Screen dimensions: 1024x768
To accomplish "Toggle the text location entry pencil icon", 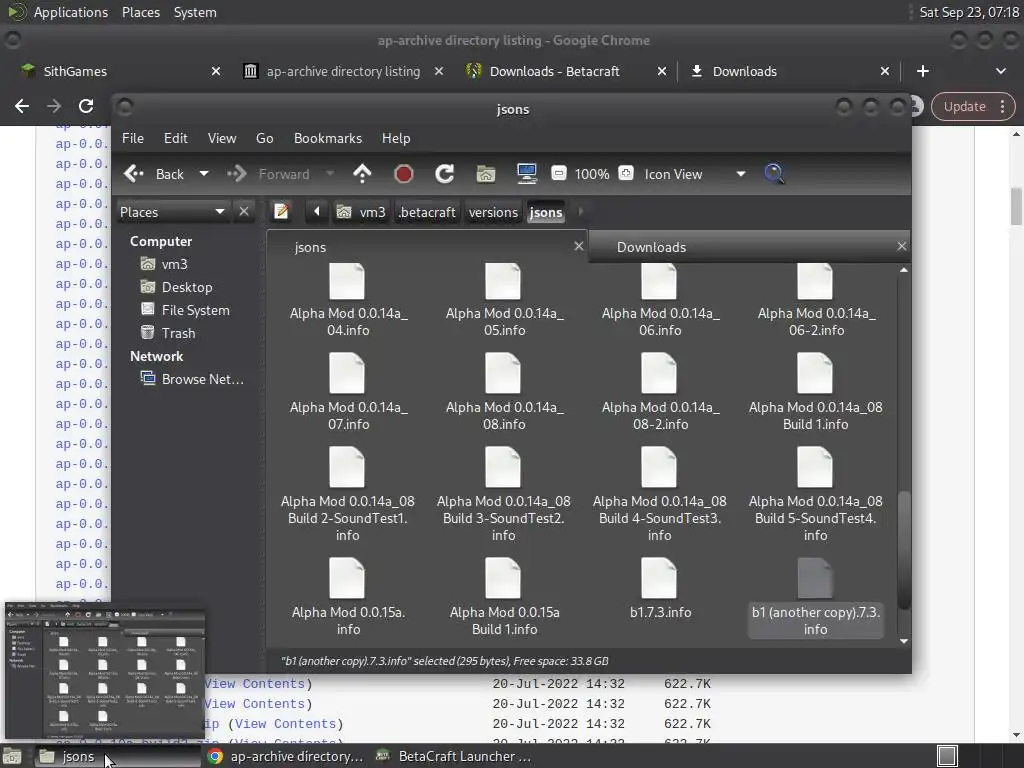I will pyautogui.click(x=281, y=212).
